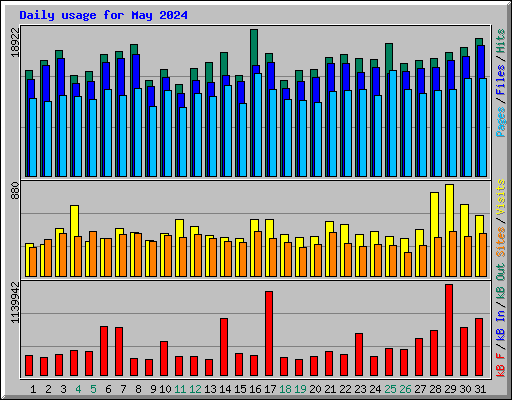This screenshot has height=400, width=512.
Task: Click the yellow Visits bar for day 29
Action: [x=449, y=208]
